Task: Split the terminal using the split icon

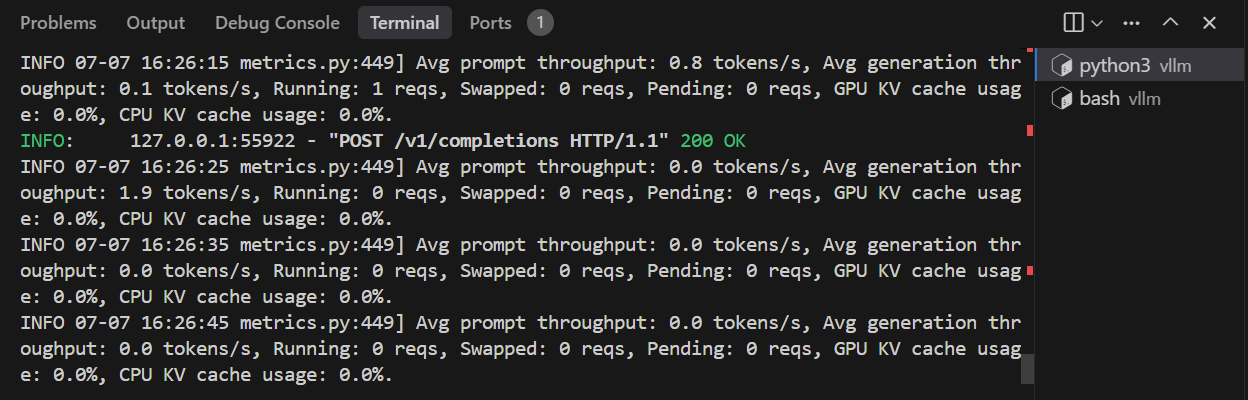Action: (x=1074, y=22)
